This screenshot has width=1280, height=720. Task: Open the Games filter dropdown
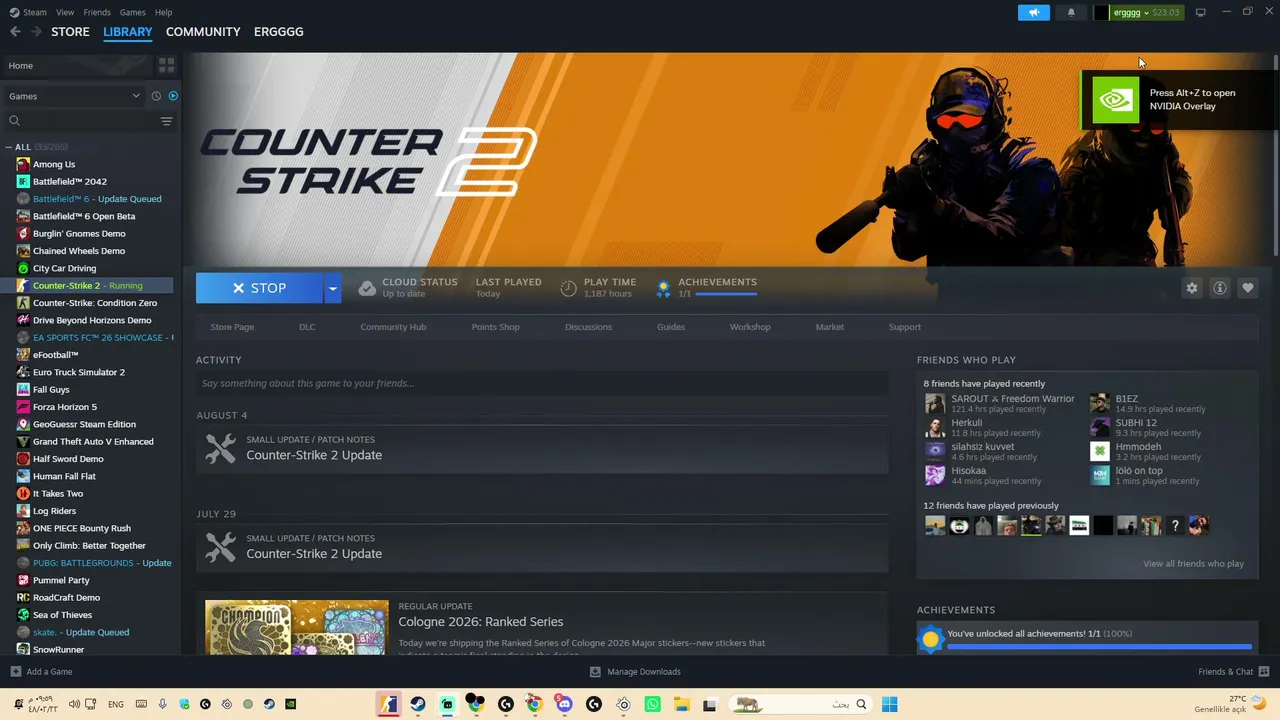(x=74, y=96)
